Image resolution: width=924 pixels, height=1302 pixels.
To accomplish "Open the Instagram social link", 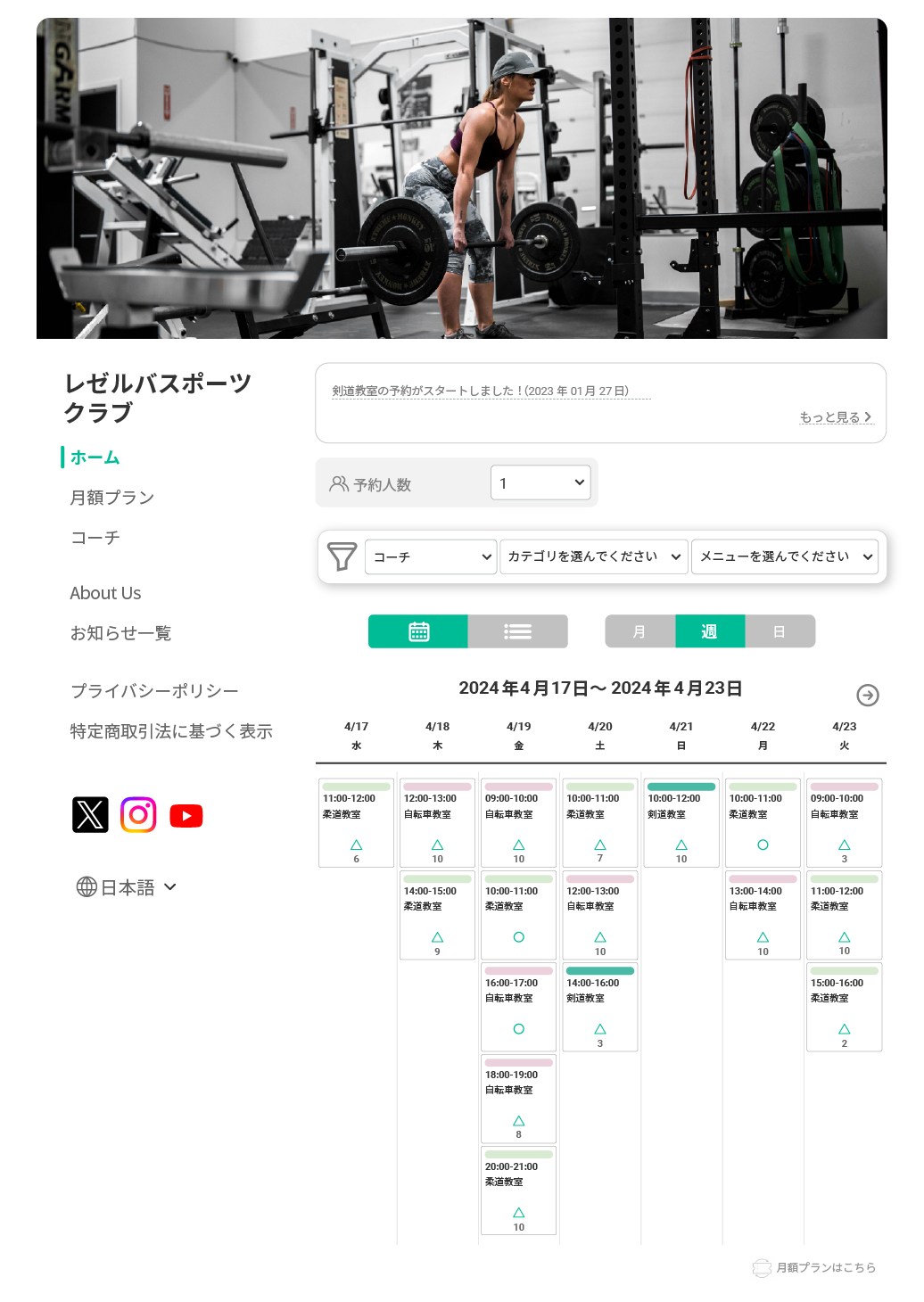I will tap(138, 814).
